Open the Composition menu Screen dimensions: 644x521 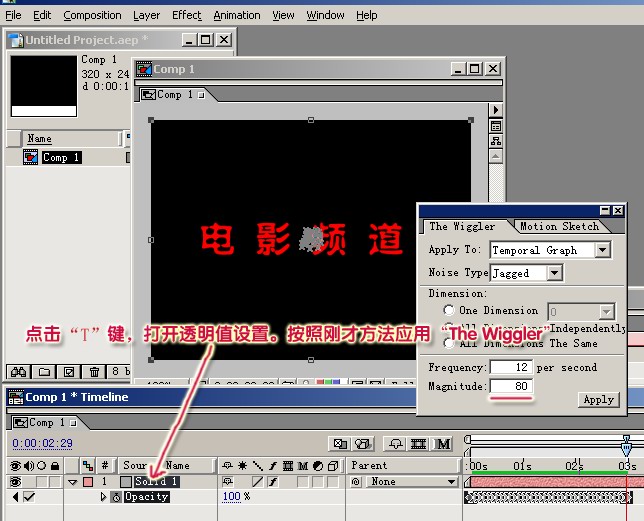tap(92, 15)
